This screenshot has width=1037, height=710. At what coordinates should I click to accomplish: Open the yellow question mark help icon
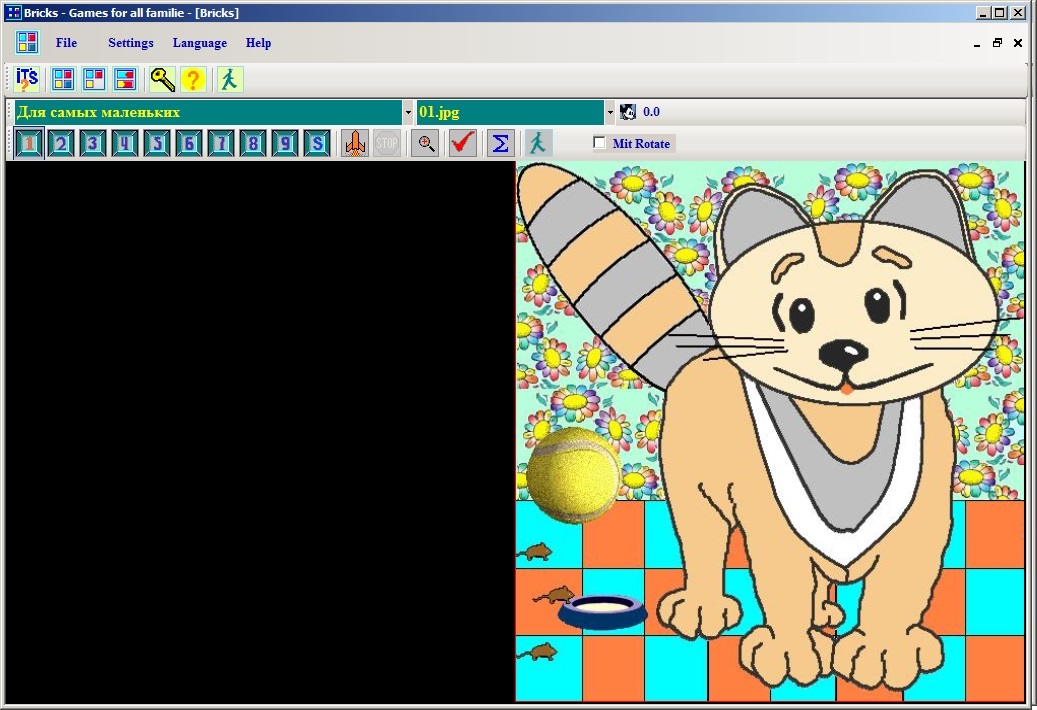pos(192,79)
